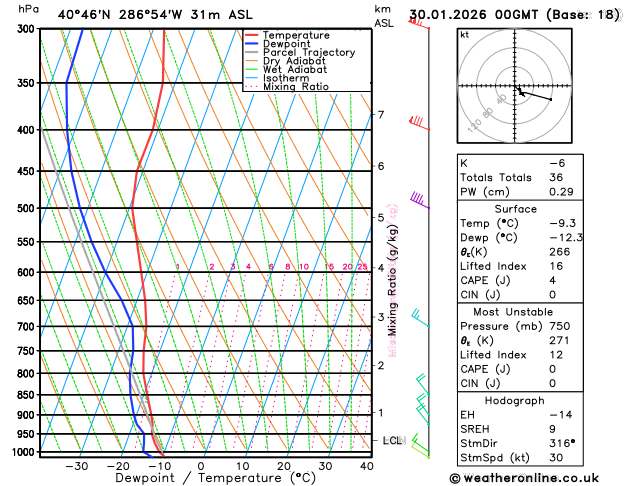Viewport: 629px width, 486px height.
Task: Click the 300 pressure axis label
Action: [28, 29]
